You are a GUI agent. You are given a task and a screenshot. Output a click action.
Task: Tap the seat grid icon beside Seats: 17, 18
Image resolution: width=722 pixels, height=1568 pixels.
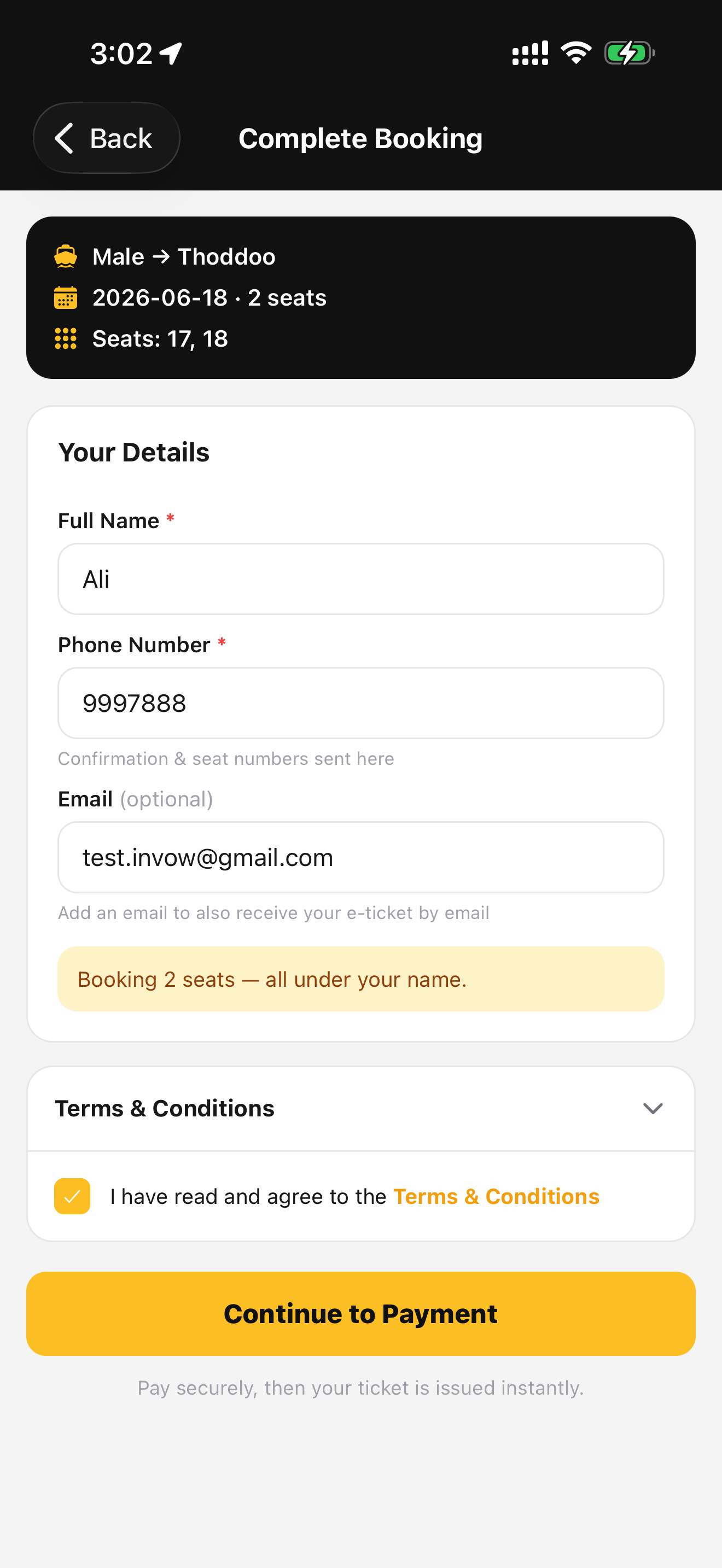[x=66, y=338]
